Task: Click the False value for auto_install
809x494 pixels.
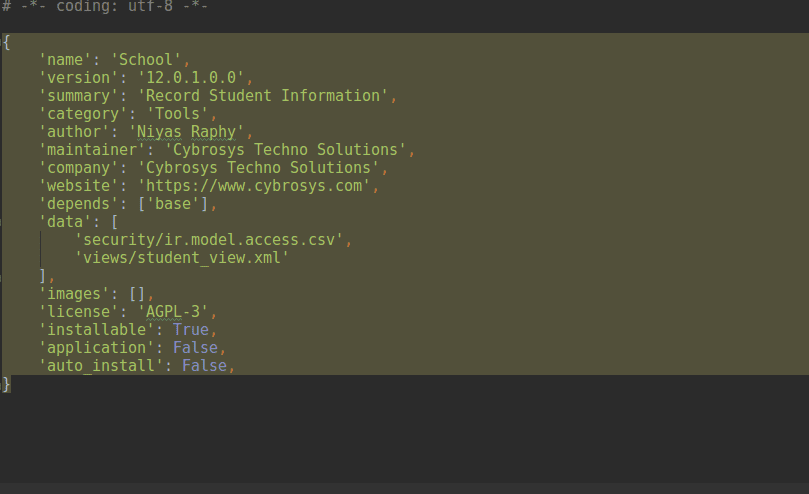Action: 204,366
